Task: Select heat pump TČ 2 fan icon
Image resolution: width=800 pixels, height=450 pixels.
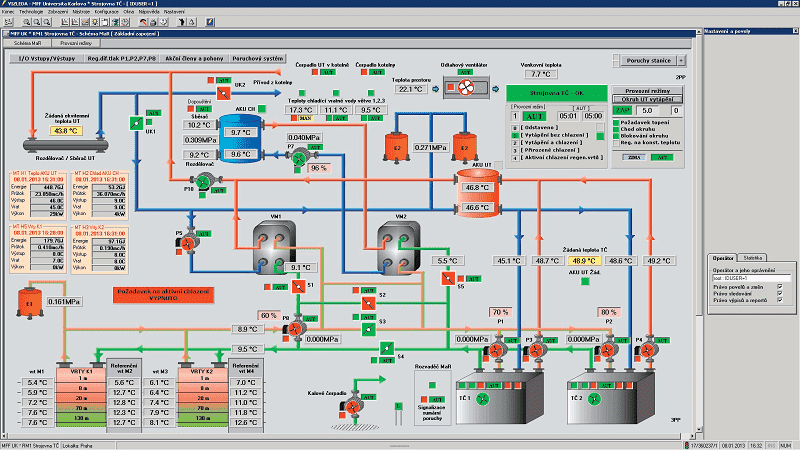Action: tap(594, 399)
